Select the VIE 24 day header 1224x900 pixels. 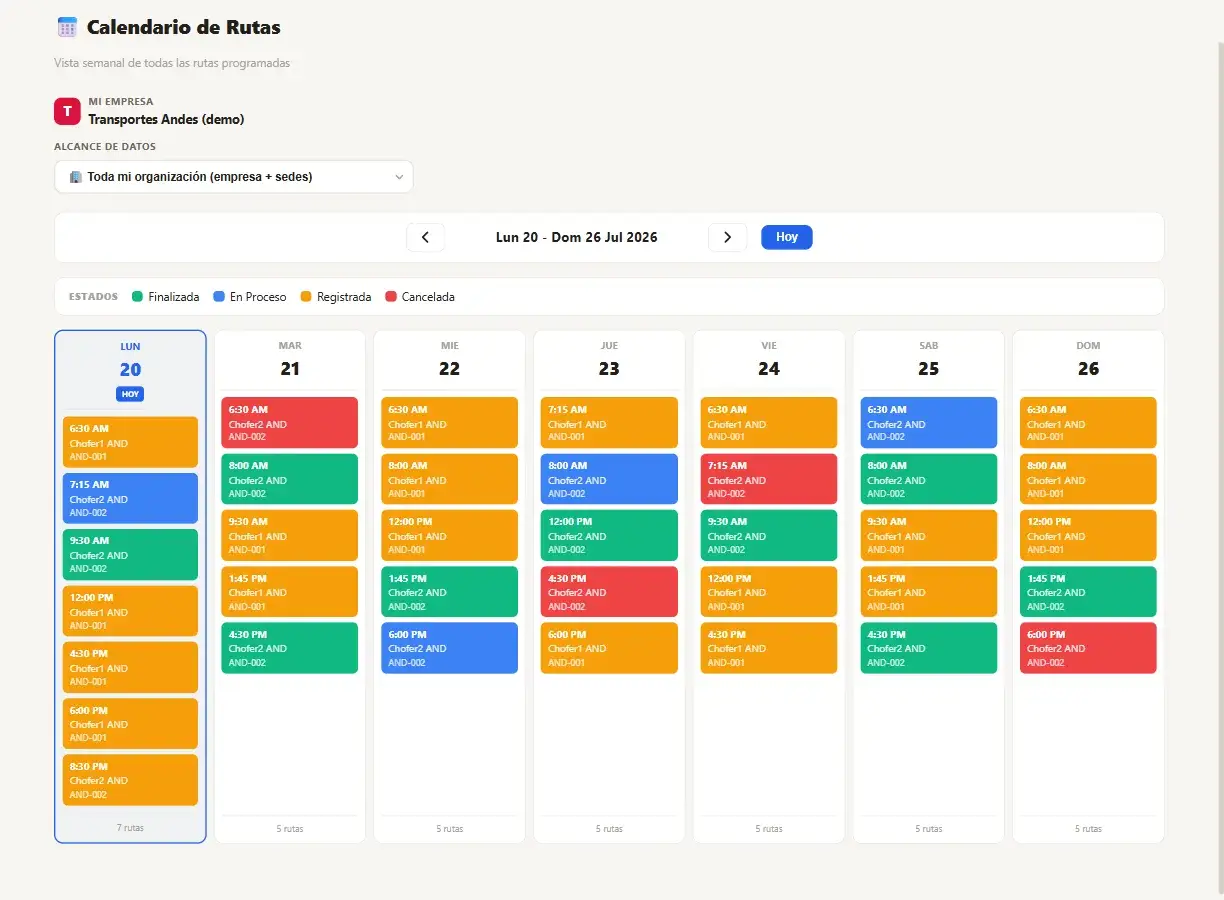(x=769, y=359)
